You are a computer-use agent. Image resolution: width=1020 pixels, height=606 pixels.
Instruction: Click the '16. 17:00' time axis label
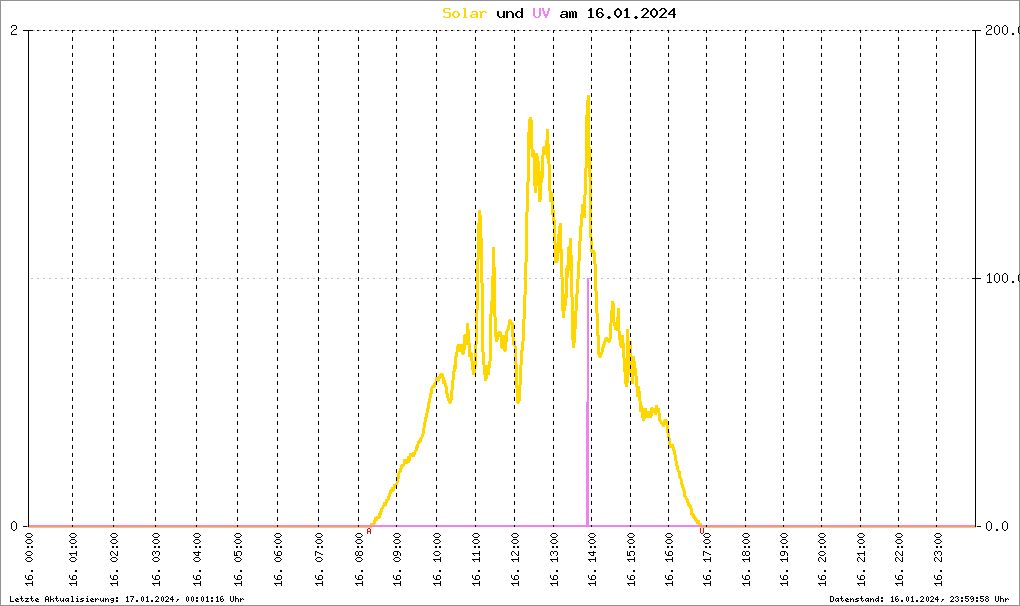click(707, 560)
